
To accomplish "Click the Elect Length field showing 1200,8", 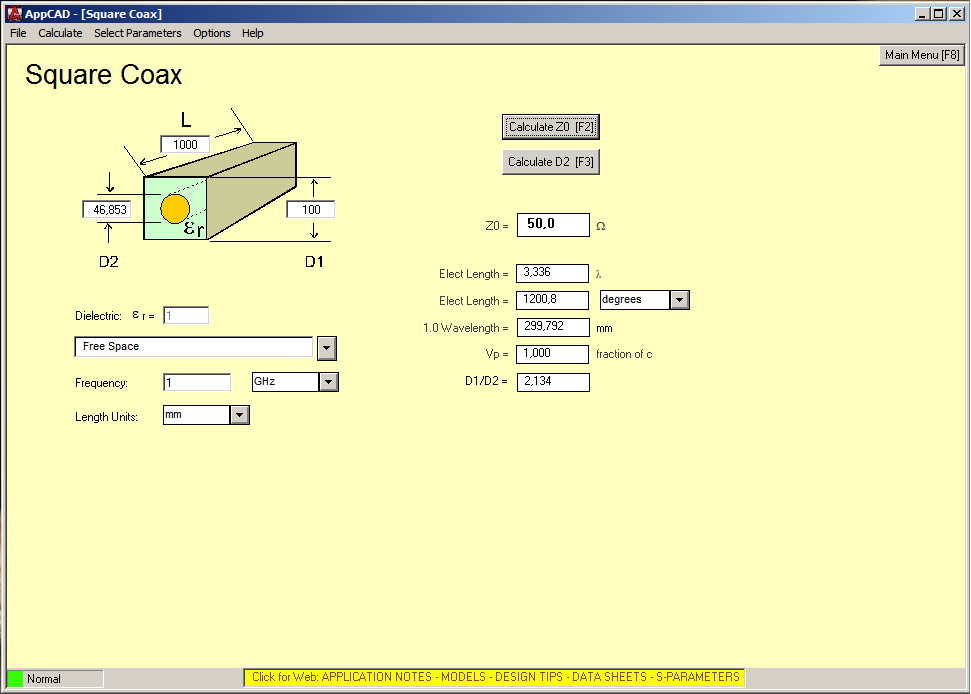I will (552, 300).
